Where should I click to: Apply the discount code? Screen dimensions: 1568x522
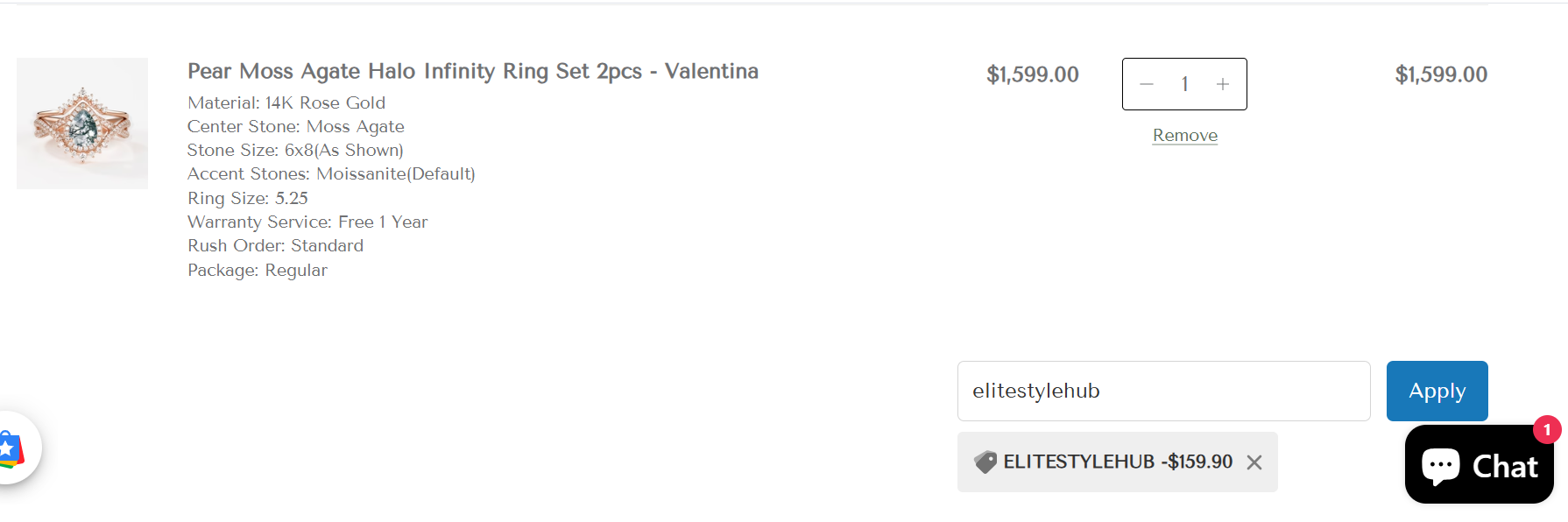1437,391
